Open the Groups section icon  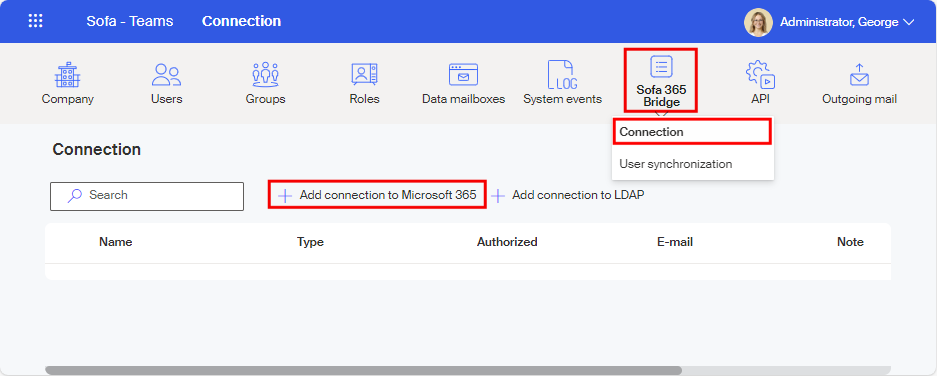pos(265,75)
